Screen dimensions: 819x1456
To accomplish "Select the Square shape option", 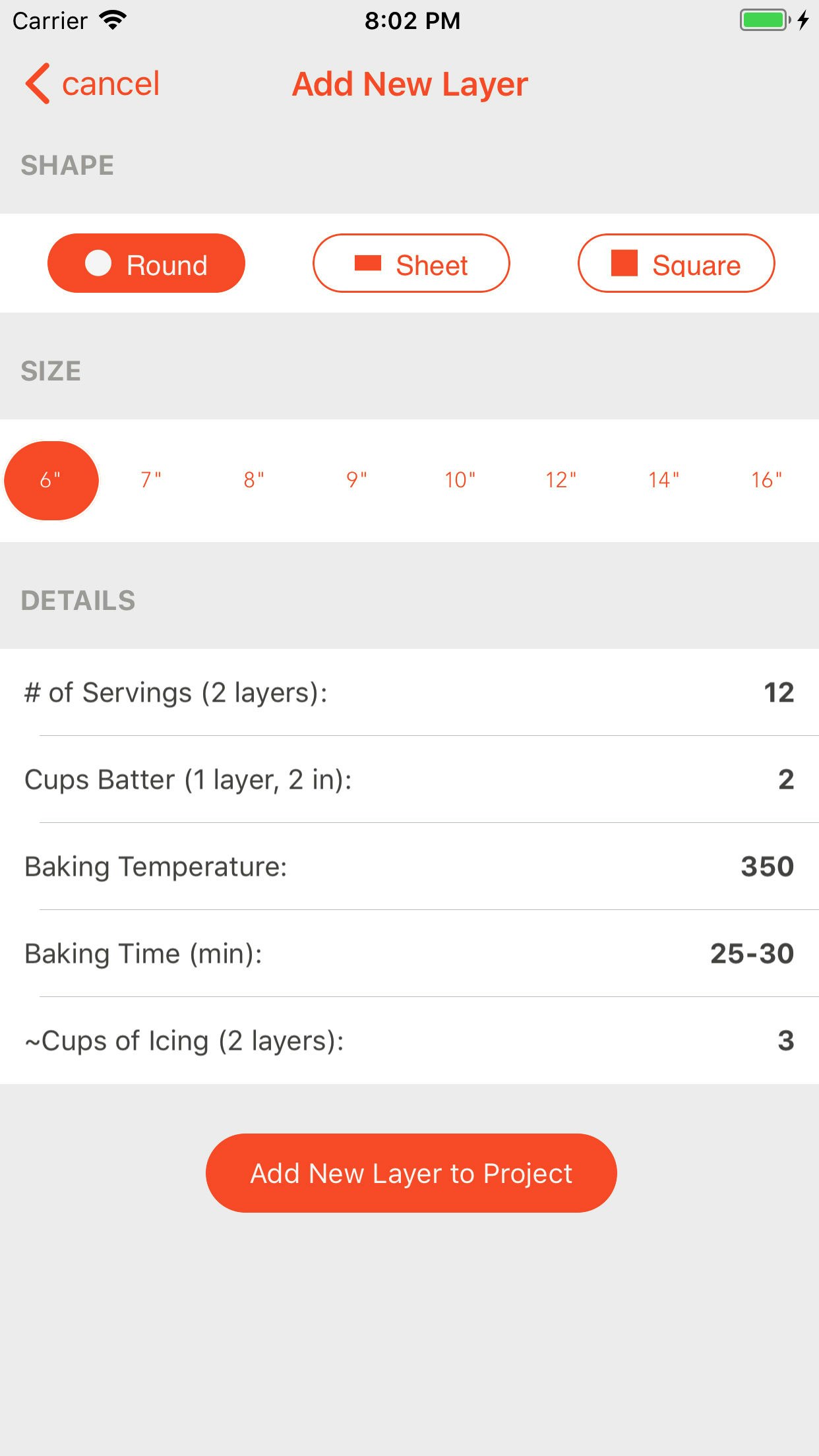I will (677, 263).
